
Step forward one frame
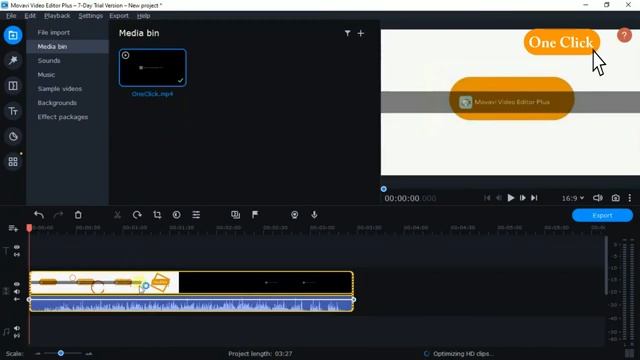coord(522,198)
